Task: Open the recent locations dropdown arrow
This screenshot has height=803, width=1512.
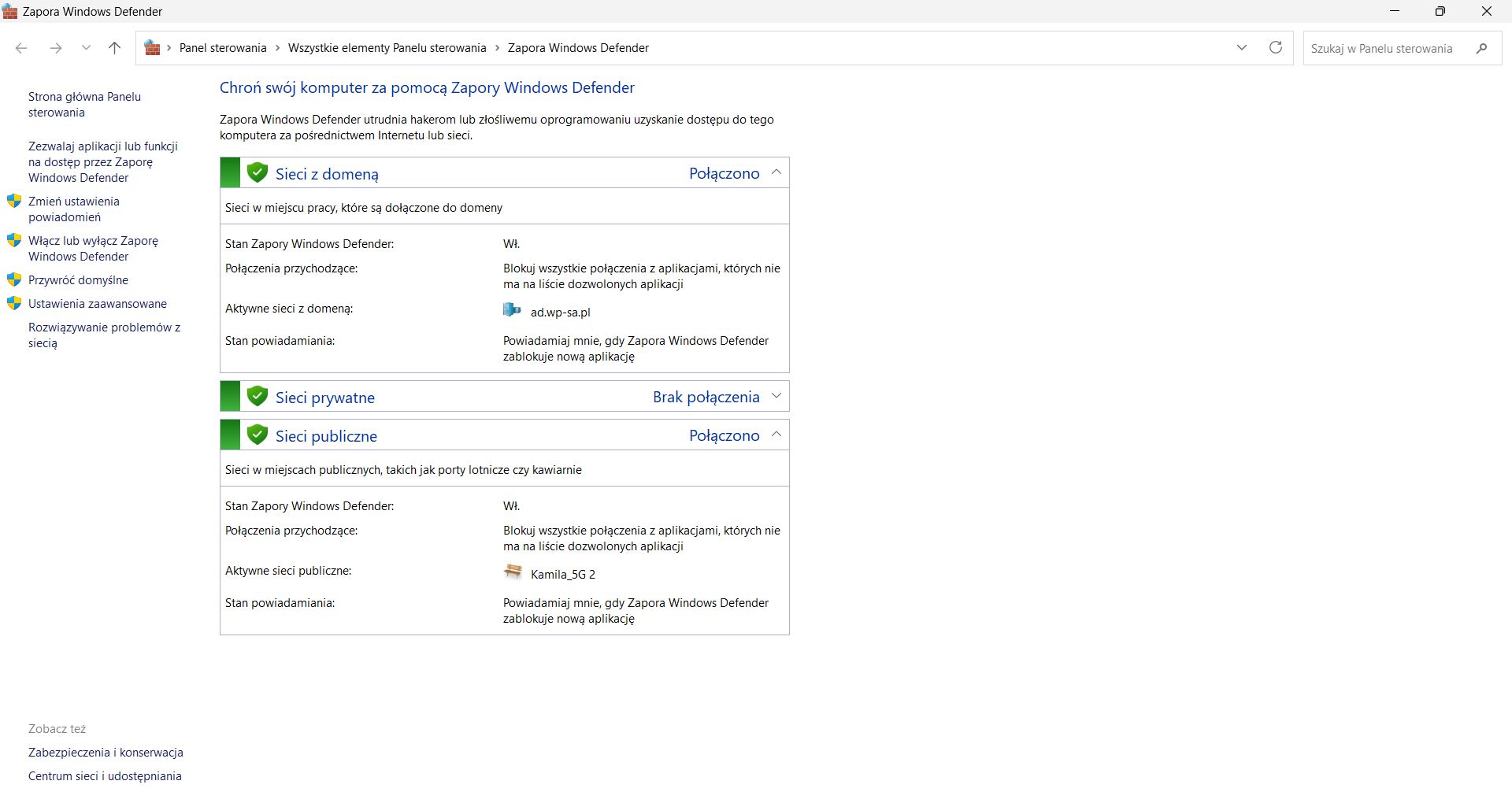Action: [x=86, y=48]
